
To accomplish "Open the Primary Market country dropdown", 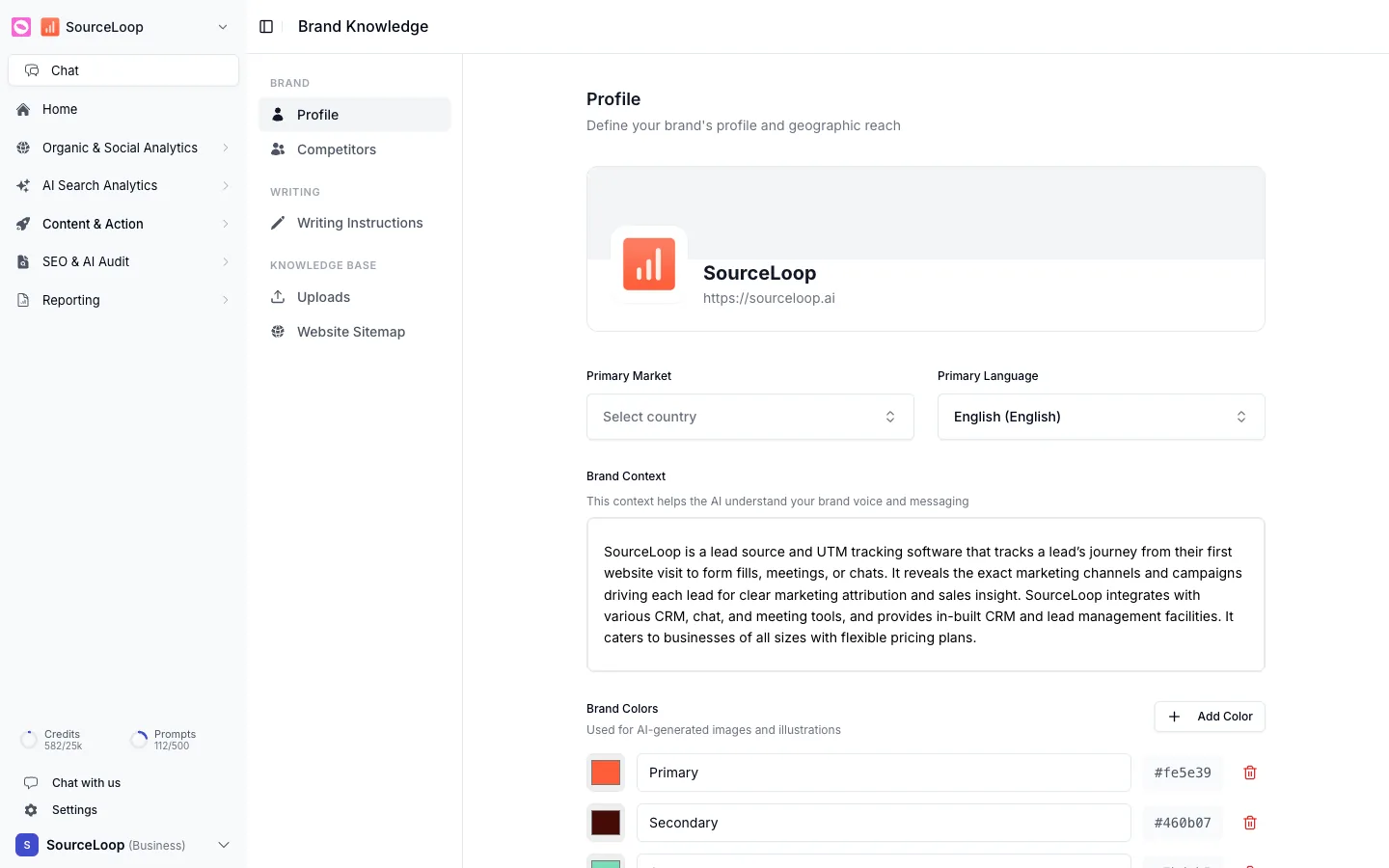I will 750,417.
